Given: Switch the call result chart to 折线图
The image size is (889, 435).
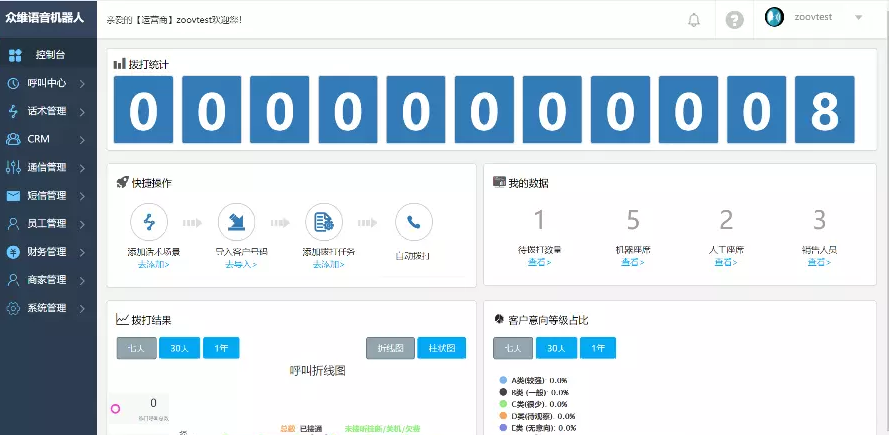Looking at the screenshot, I should (390, 348).
